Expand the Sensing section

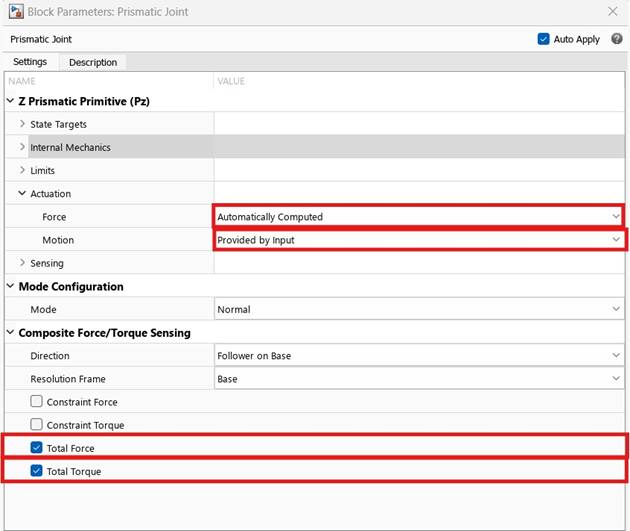(x=22, y=263)
